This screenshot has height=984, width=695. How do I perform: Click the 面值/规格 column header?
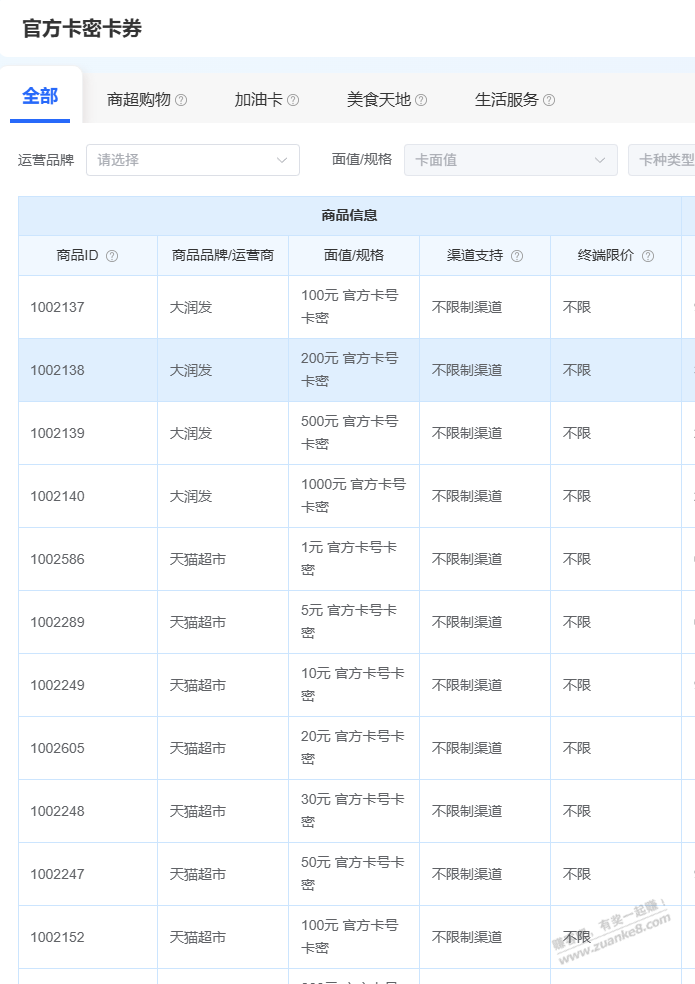(354, 255)
